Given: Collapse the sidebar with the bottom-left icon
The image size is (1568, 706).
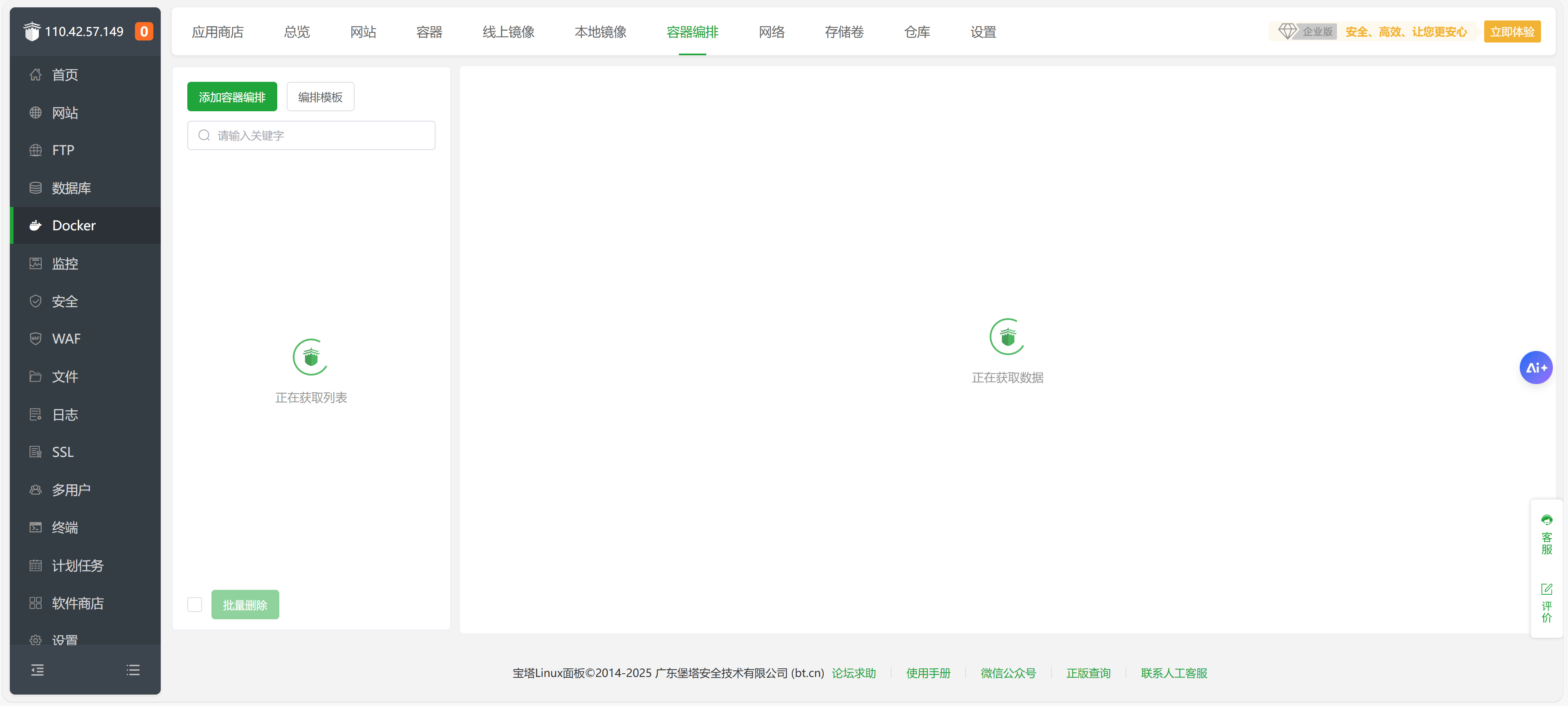Looking at the screenshot, I should (x=37, y=670).
